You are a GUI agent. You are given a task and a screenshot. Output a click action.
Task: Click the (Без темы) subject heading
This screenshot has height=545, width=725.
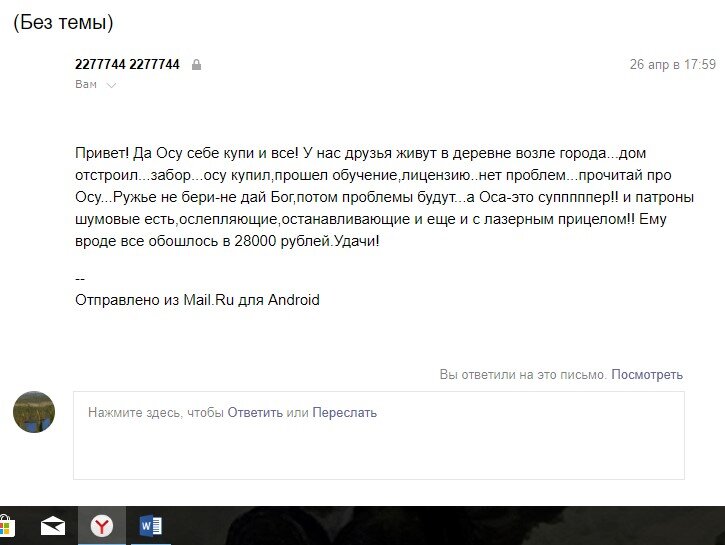pyautogui.click(x=63, y=22)
